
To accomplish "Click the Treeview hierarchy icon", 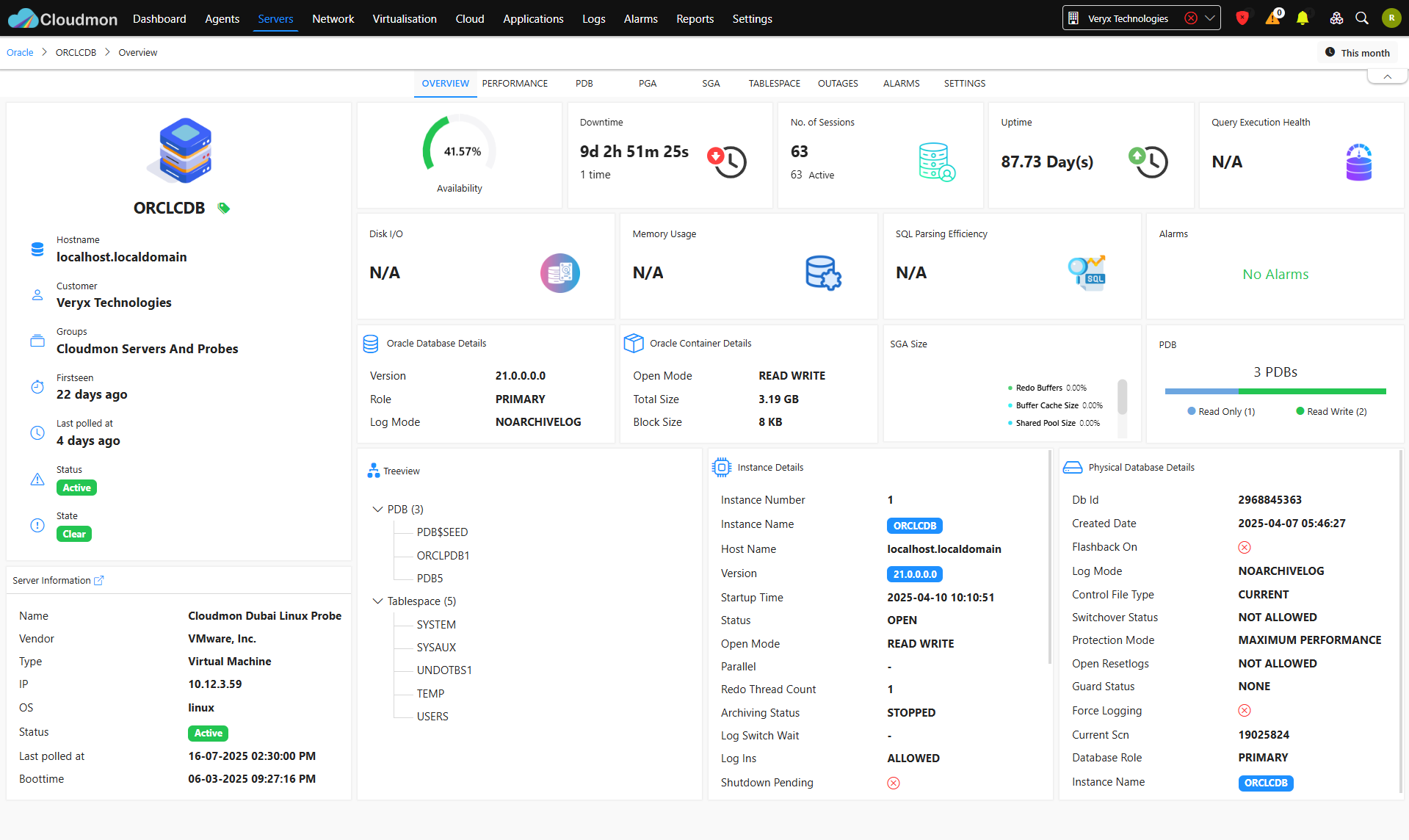I will [374, 471].
